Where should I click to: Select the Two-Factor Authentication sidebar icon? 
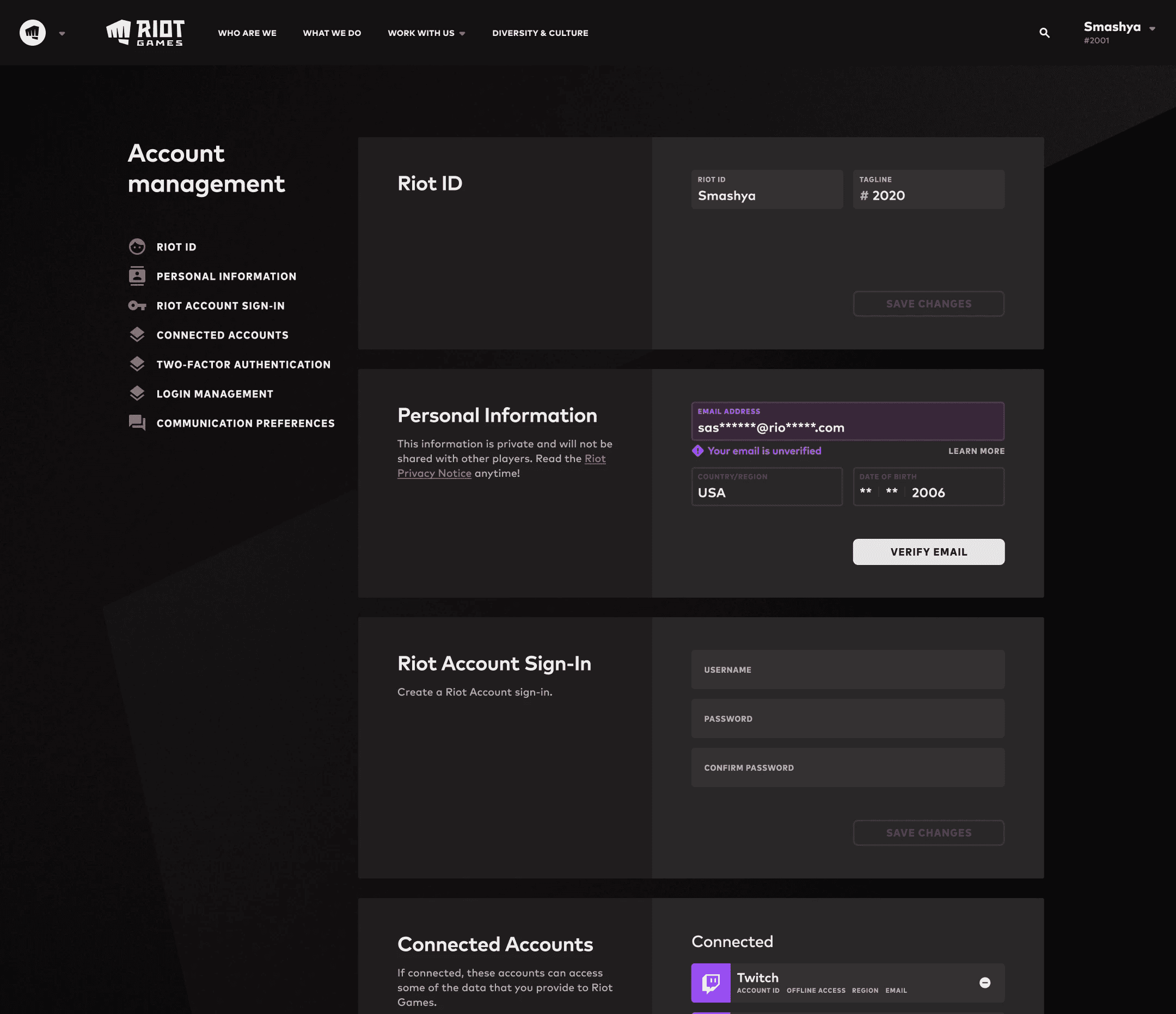[137, 364]
